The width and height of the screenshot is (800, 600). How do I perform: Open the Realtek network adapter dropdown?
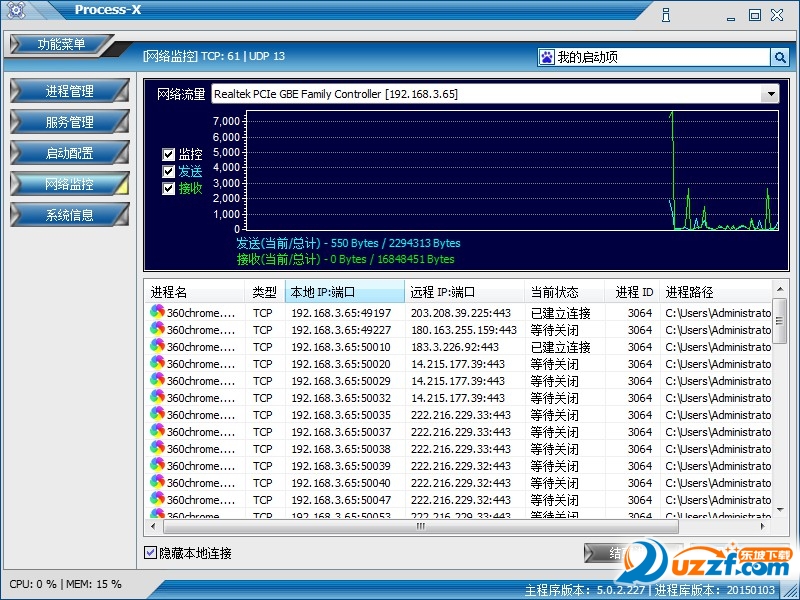point(769,94)
